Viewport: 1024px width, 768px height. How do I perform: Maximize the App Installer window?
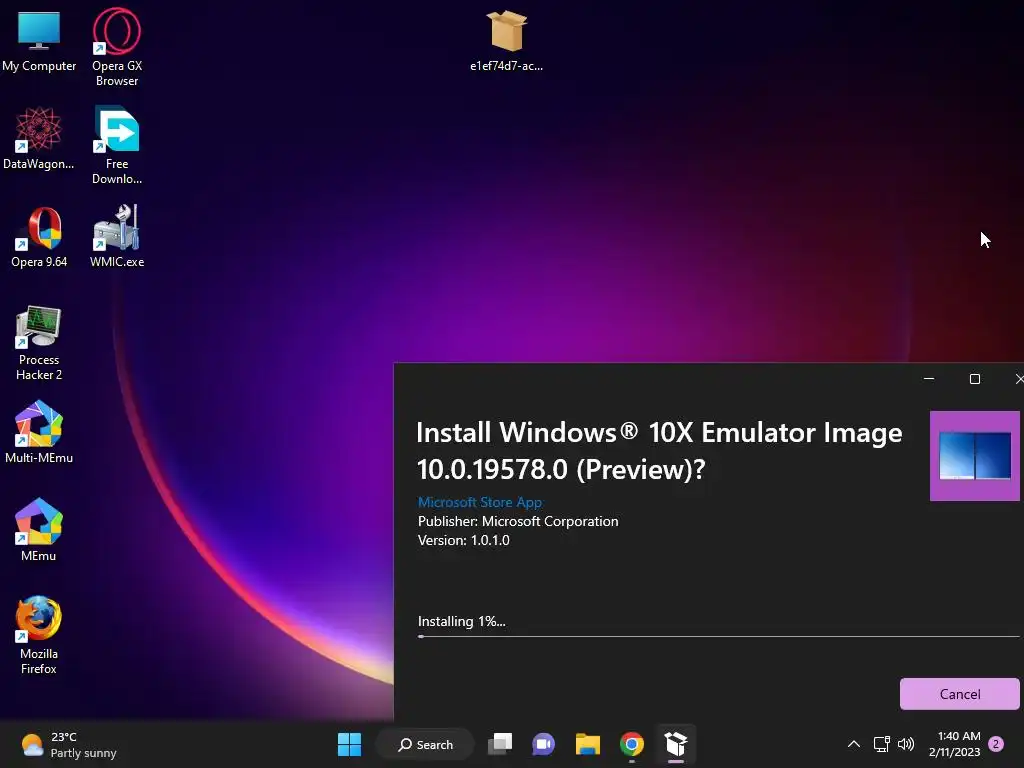tap(974, 379)
